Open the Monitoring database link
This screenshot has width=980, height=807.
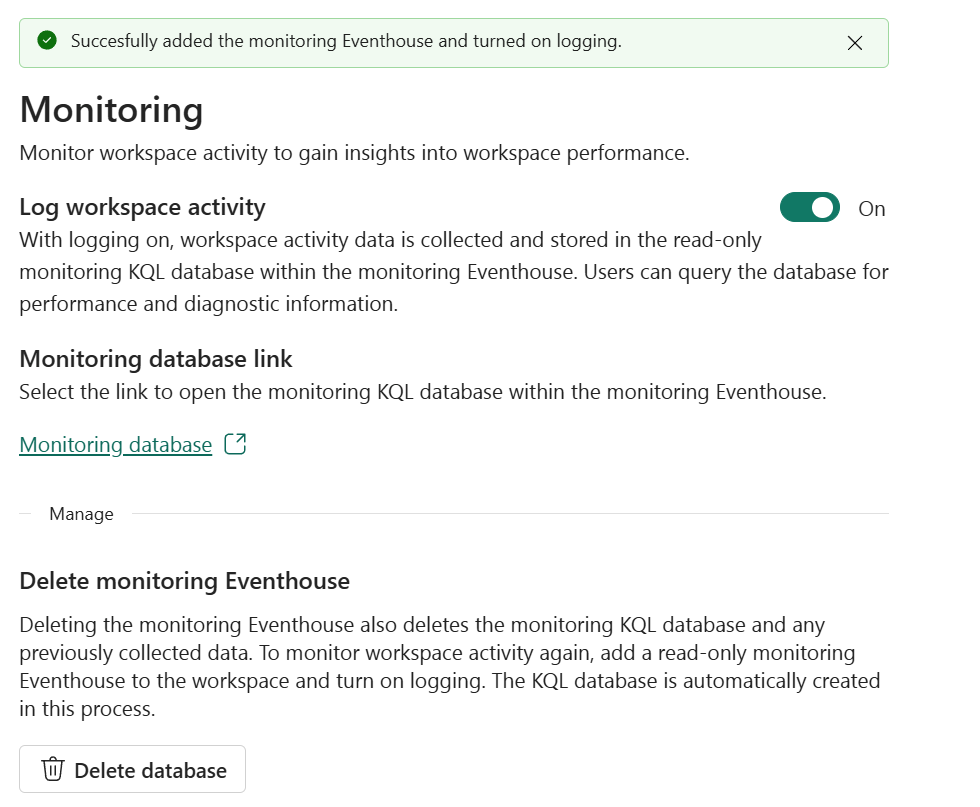tap(116, 445)
